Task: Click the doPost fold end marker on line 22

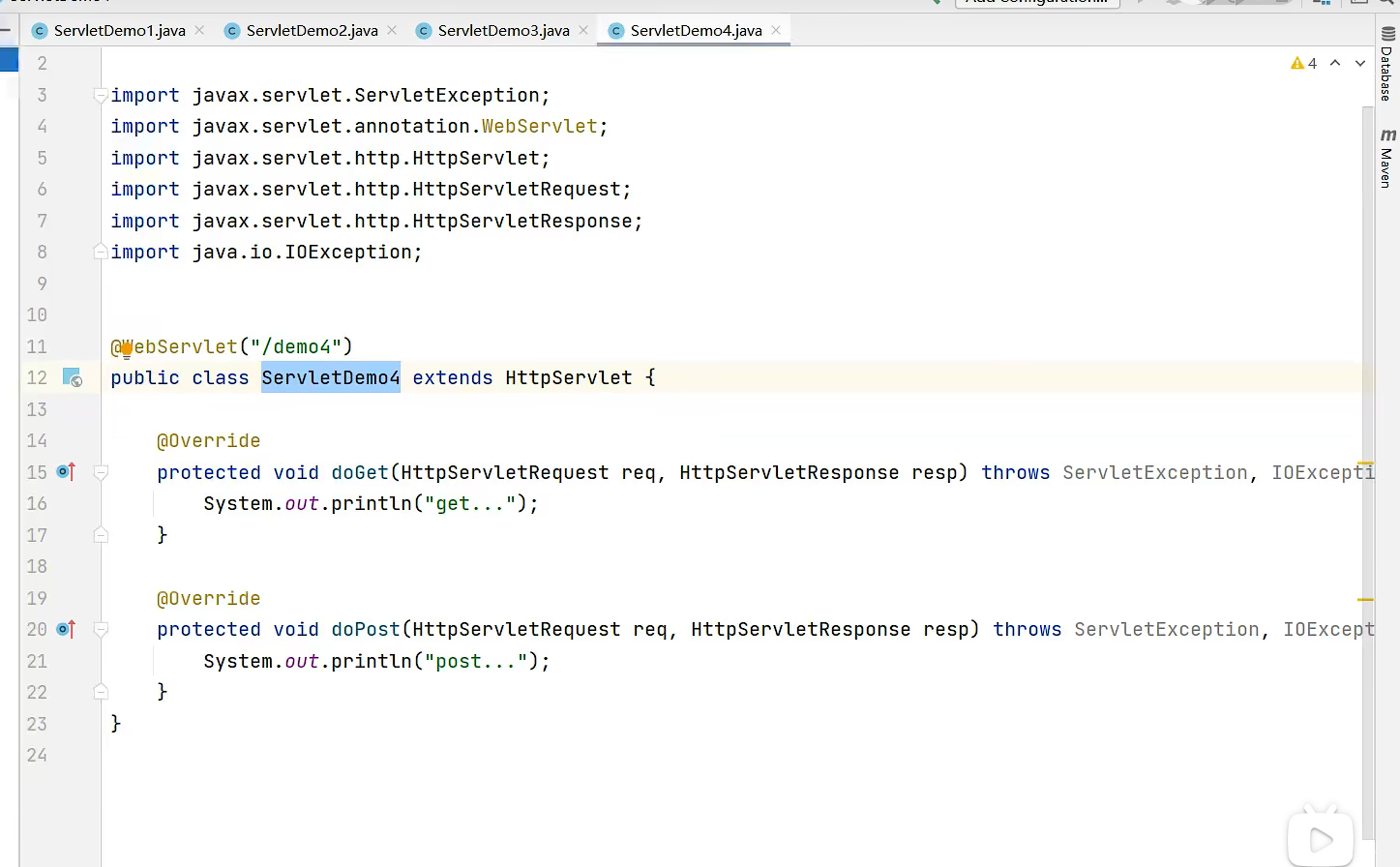Action: (100, 692)
